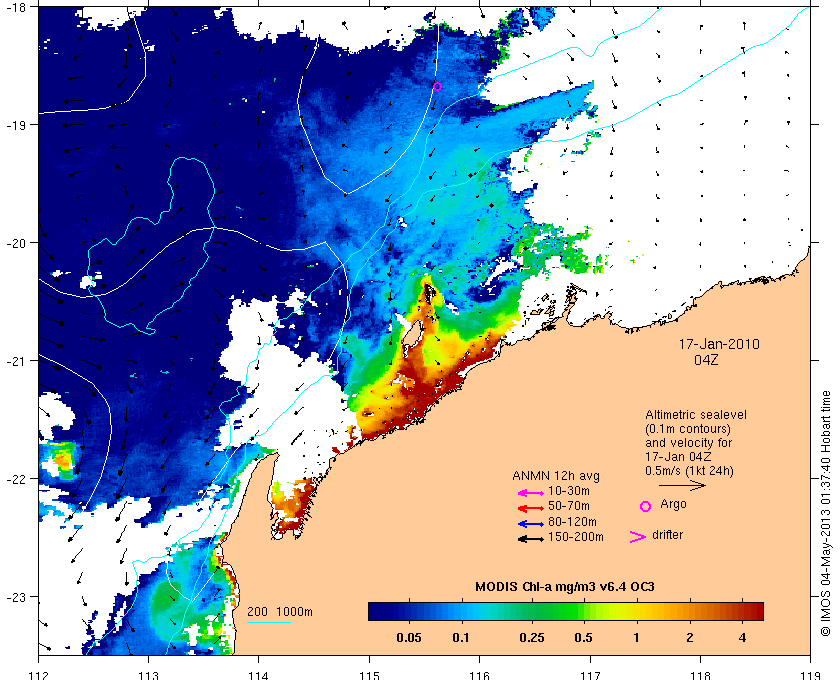The height and width of the screenshot is (680, 840).
Task: Click the longitude axis label '117'
Action: coord(590,675)
